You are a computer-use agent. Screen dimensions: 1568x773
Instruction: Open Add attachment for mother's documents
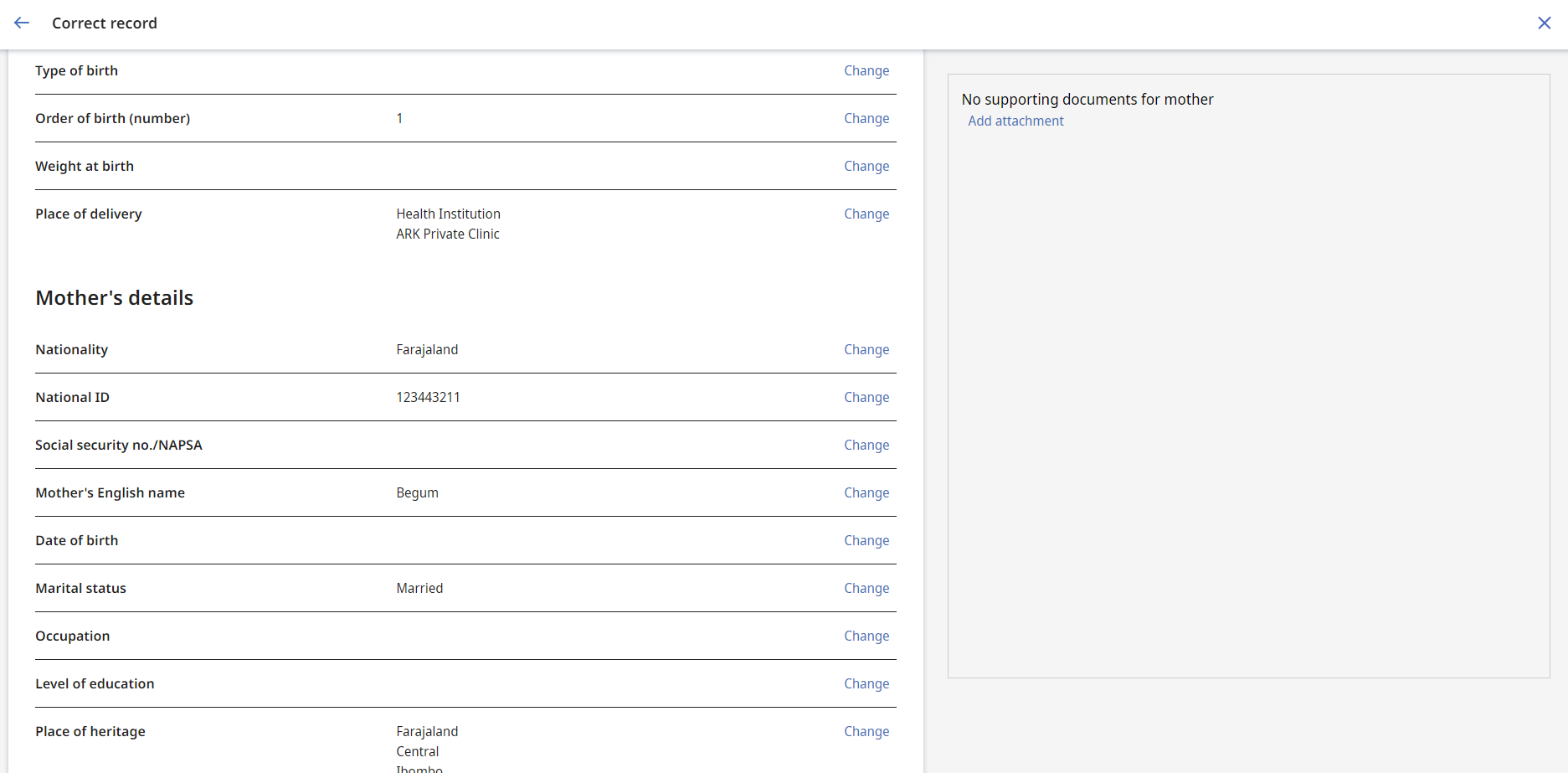pos(1015,121)
